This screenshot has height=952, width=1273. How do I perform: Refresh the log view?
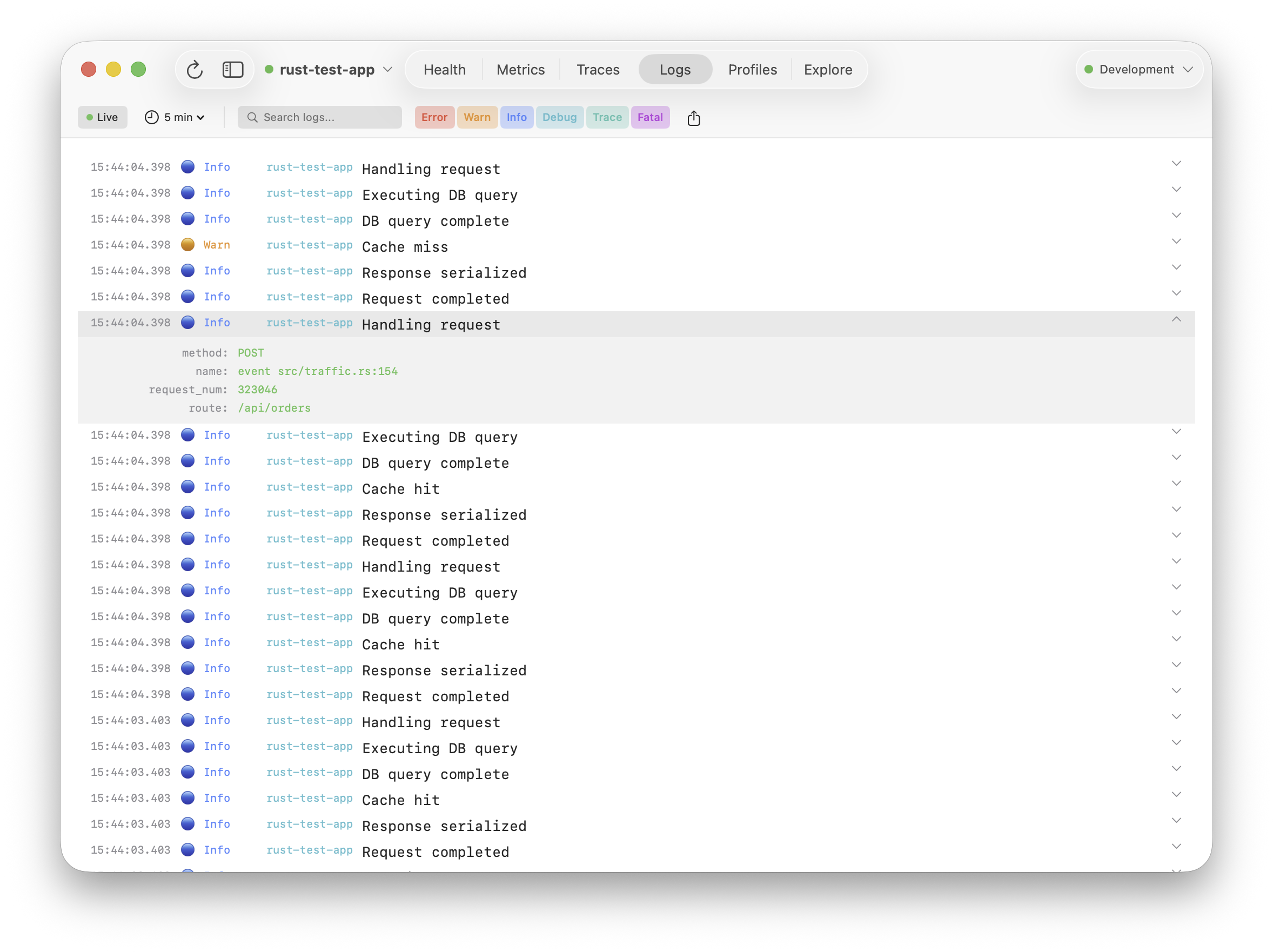pos(195,69)
